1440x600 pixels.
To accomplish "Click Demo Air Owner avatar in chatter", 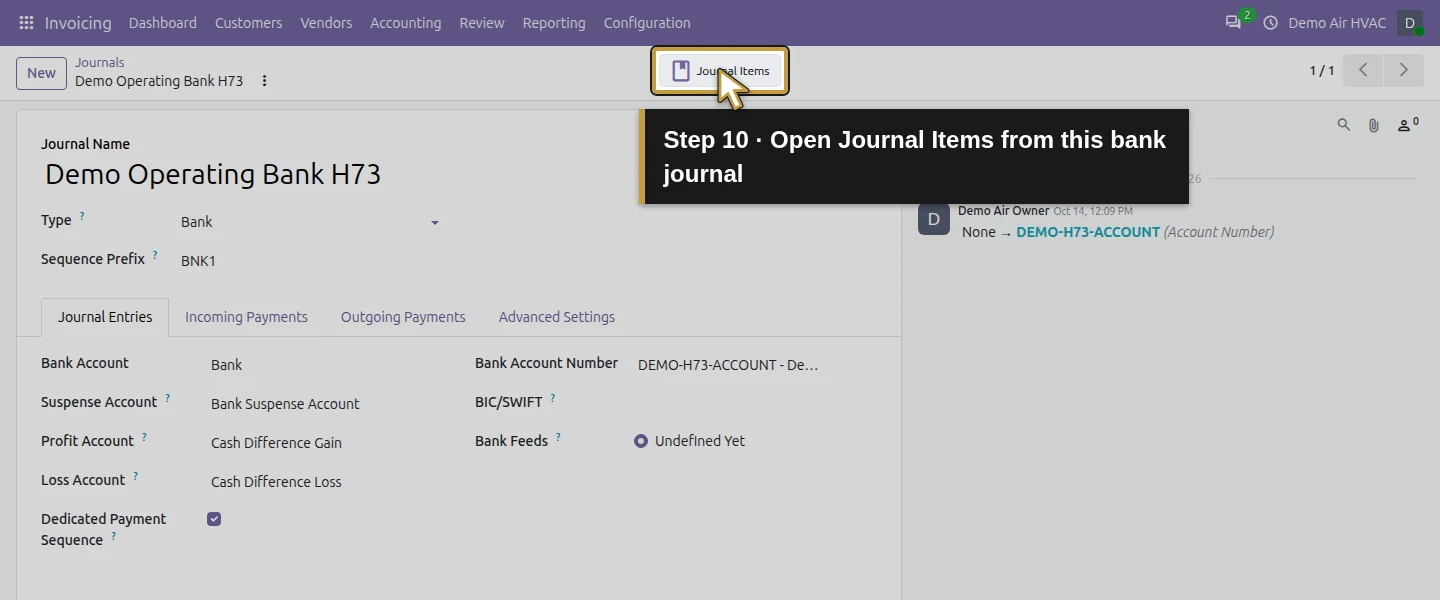I will (x=933, y=219).
